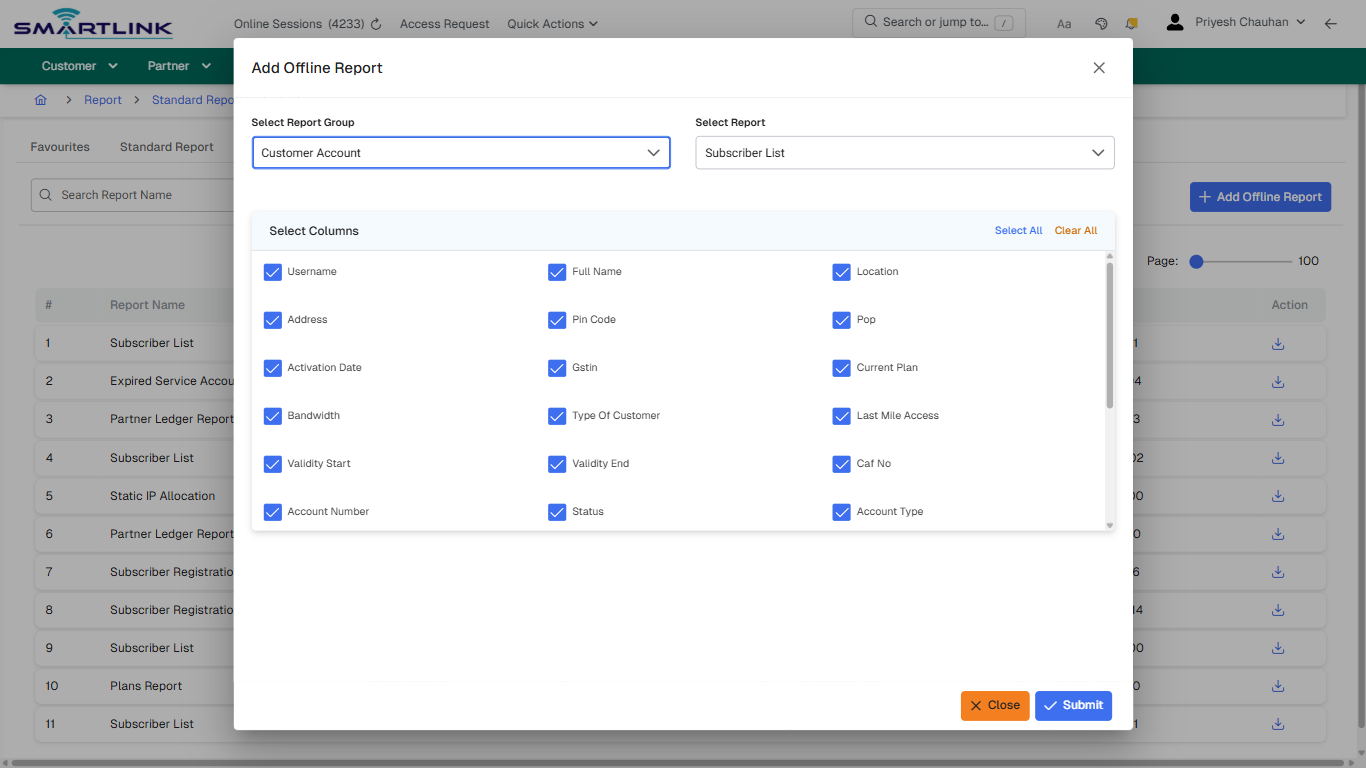1366x768 pixels.
Task: Download the Static IP Allocation report
Action: (1277, 495)
